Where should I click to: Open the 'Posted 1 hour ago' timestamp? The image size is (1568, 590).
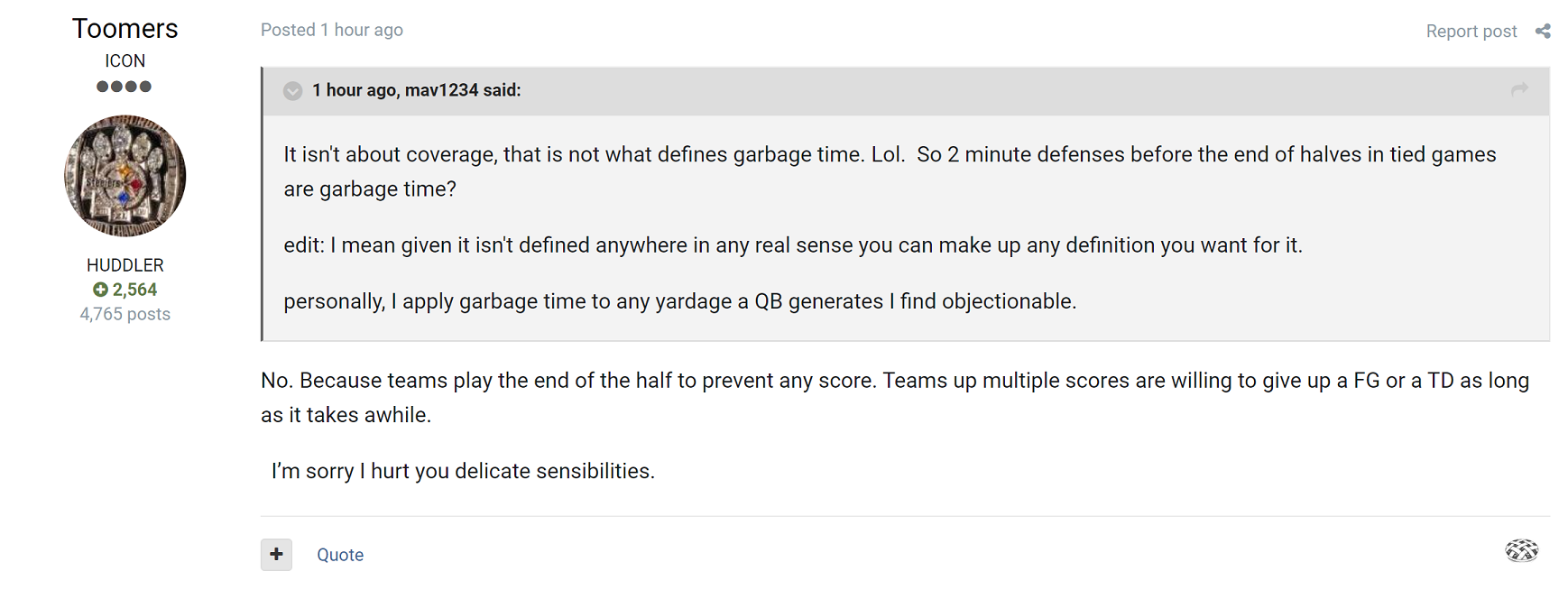click(332, 30)
